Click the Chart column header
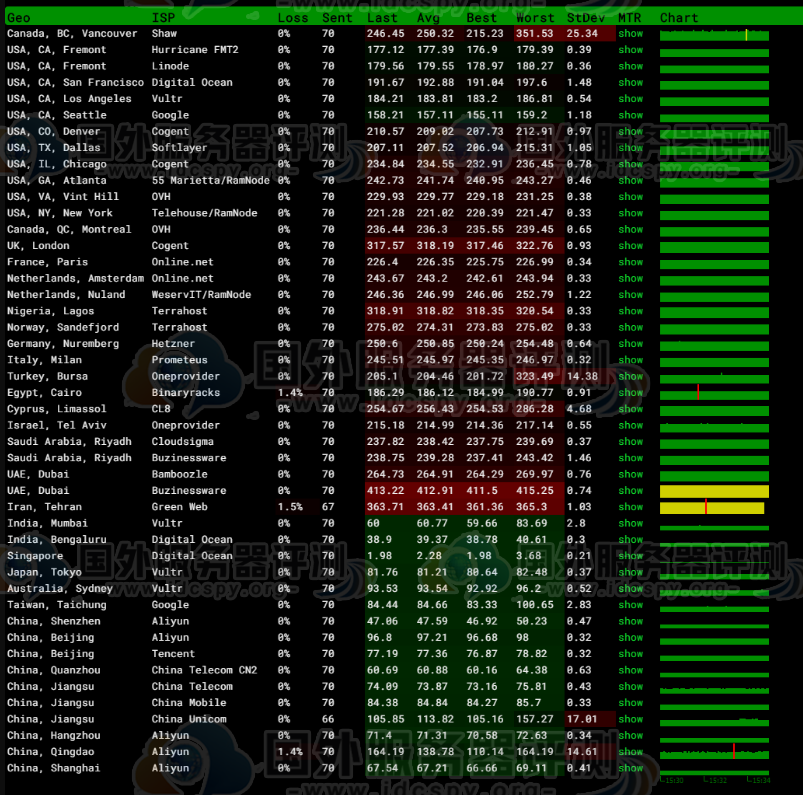Screen dimensions: 803x795 (x=679, y=18)
